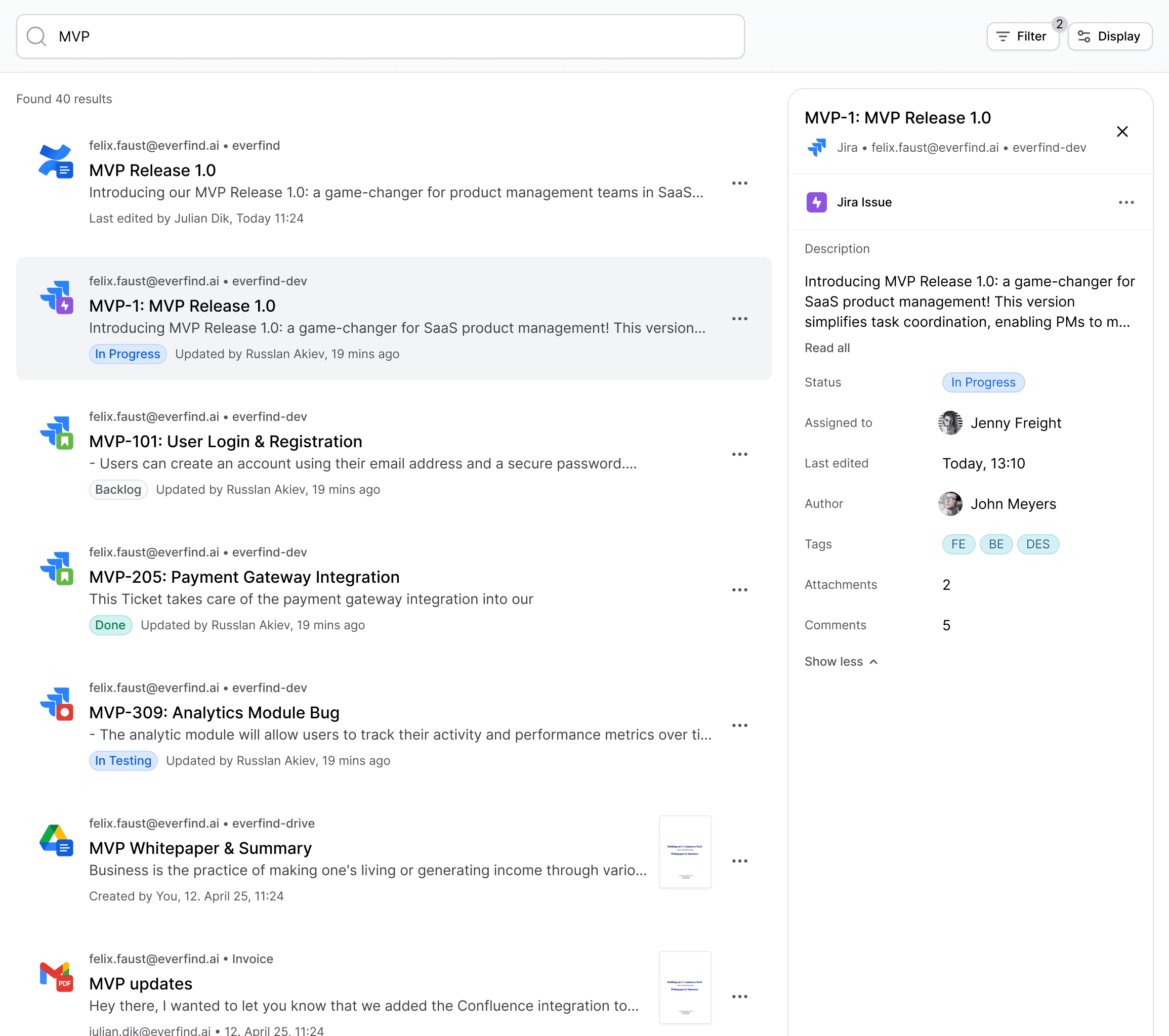The image size is (1169, 1036).
Task: Click the 'Found 40 results' text
Action: (x=64, y=99)
